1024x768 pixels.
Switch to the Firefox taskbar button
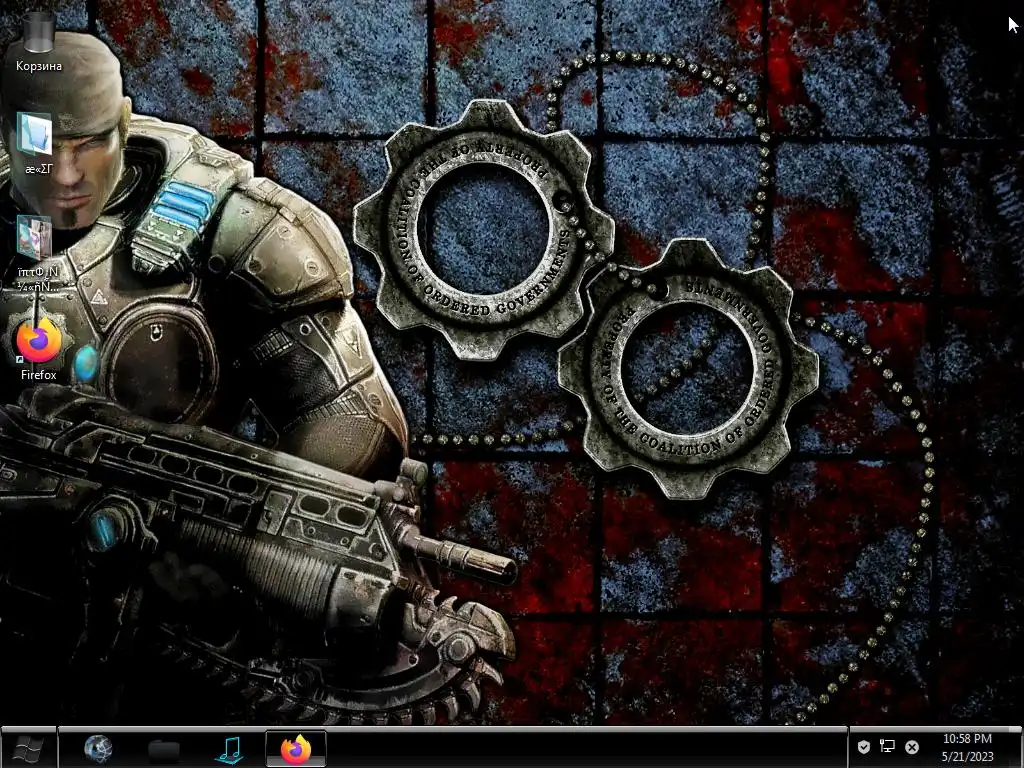click(296, 749)
